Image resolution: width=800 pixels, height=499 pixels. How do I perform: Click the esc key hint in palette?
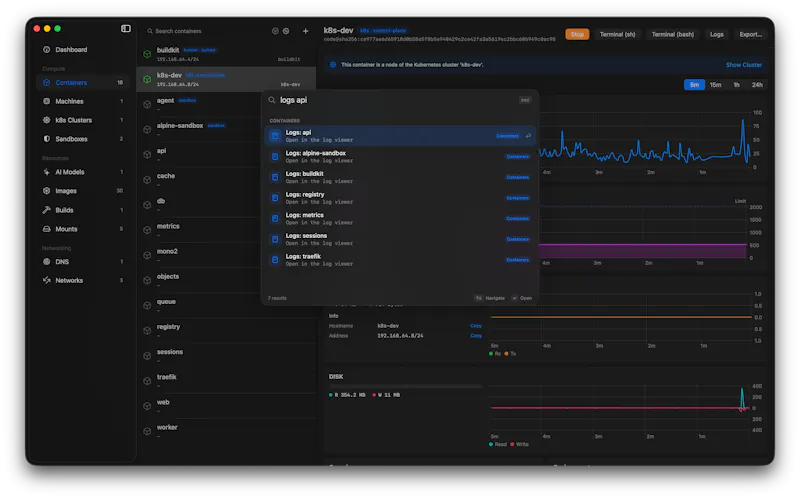(x=525, y=101)
